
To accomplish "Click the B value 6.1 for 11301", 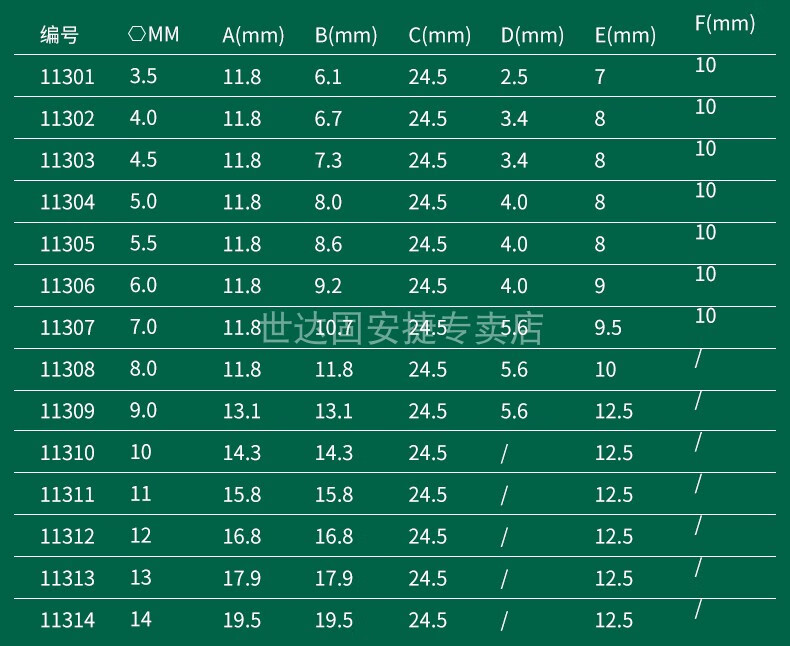I will click(x=328, y=77).
